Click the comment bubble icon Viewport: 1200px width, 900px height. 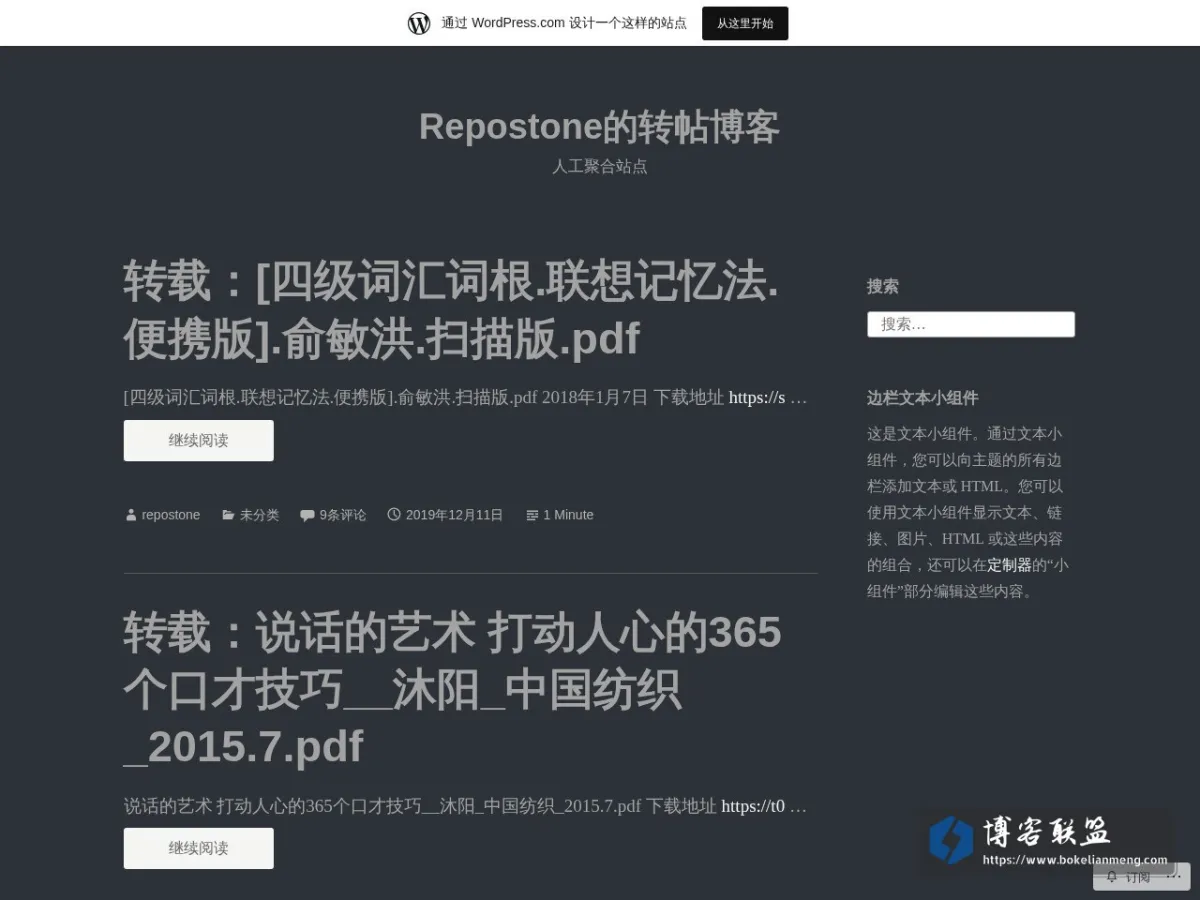tap(307, 515)
